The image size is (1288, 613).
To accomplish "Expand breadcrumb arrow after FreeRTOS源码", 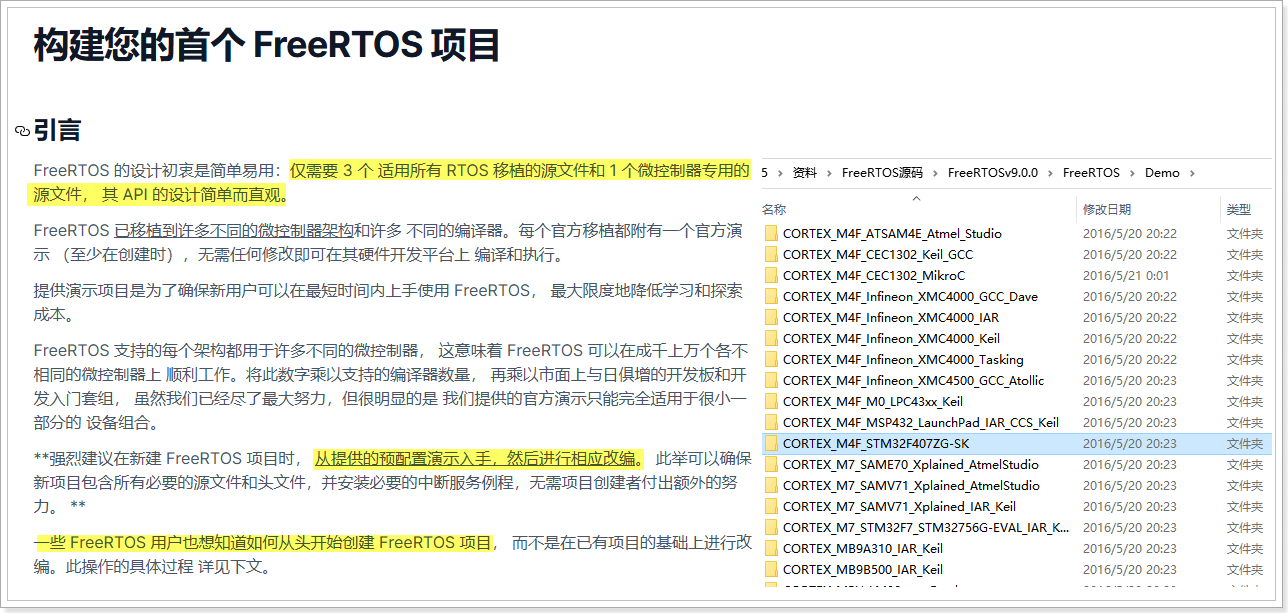I will pos(935,173).
